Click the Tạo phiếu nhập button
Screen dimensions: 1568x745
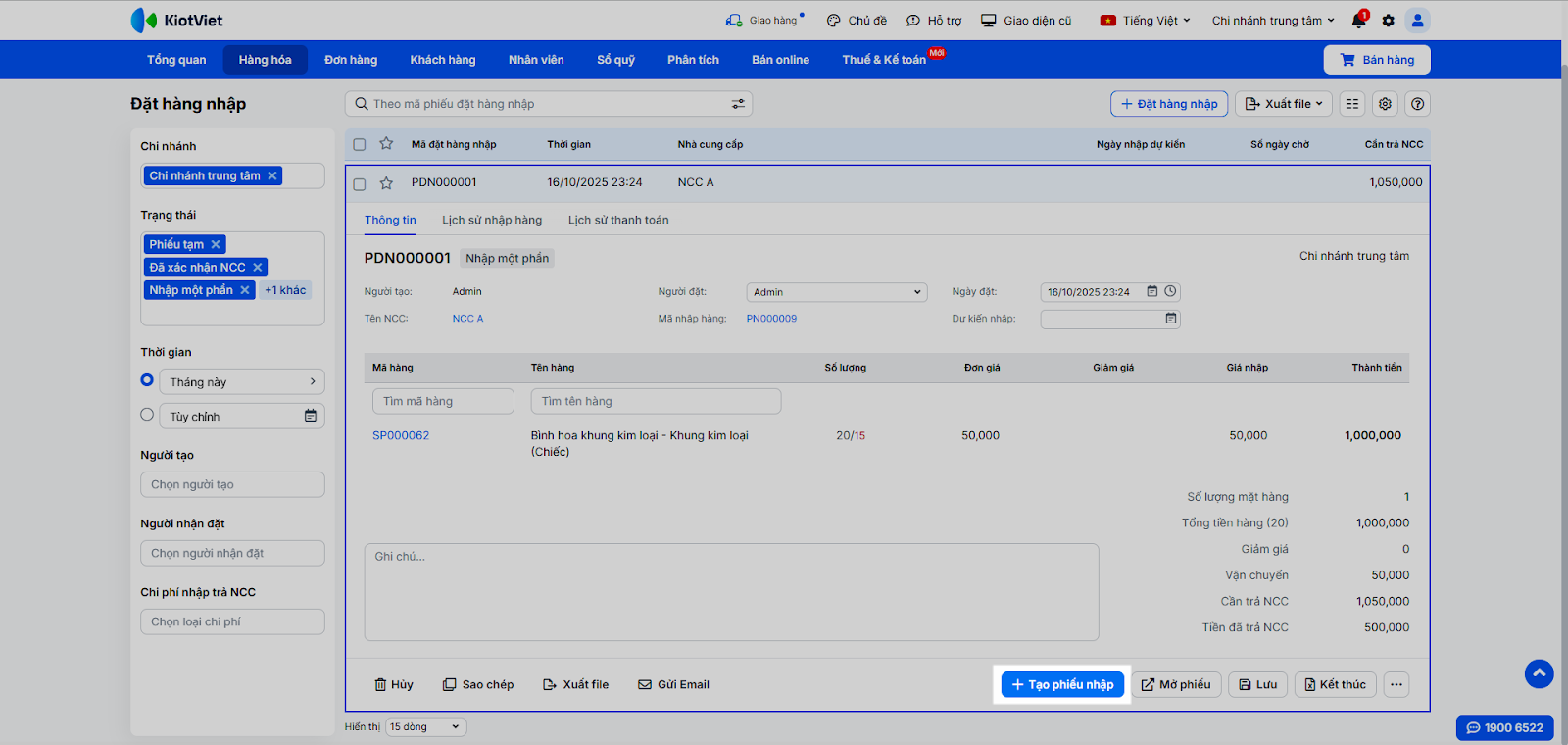pyautogui.click(x=1062, y=685)
